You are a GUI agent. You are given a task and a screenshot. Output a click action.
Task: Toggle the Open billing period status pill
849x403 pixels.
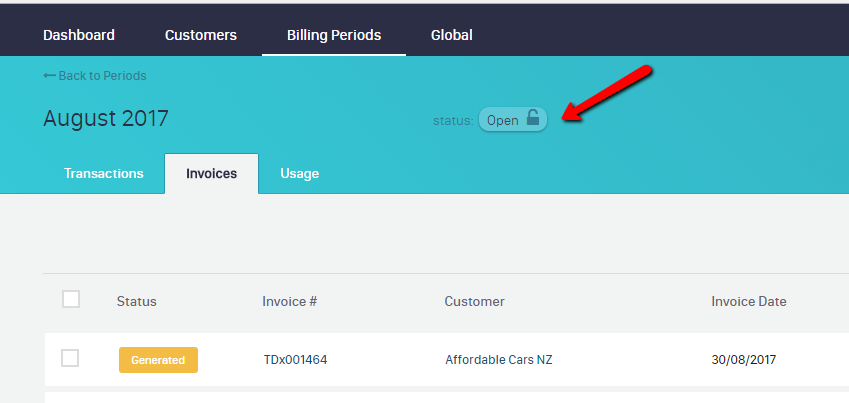tap(512, 120)
